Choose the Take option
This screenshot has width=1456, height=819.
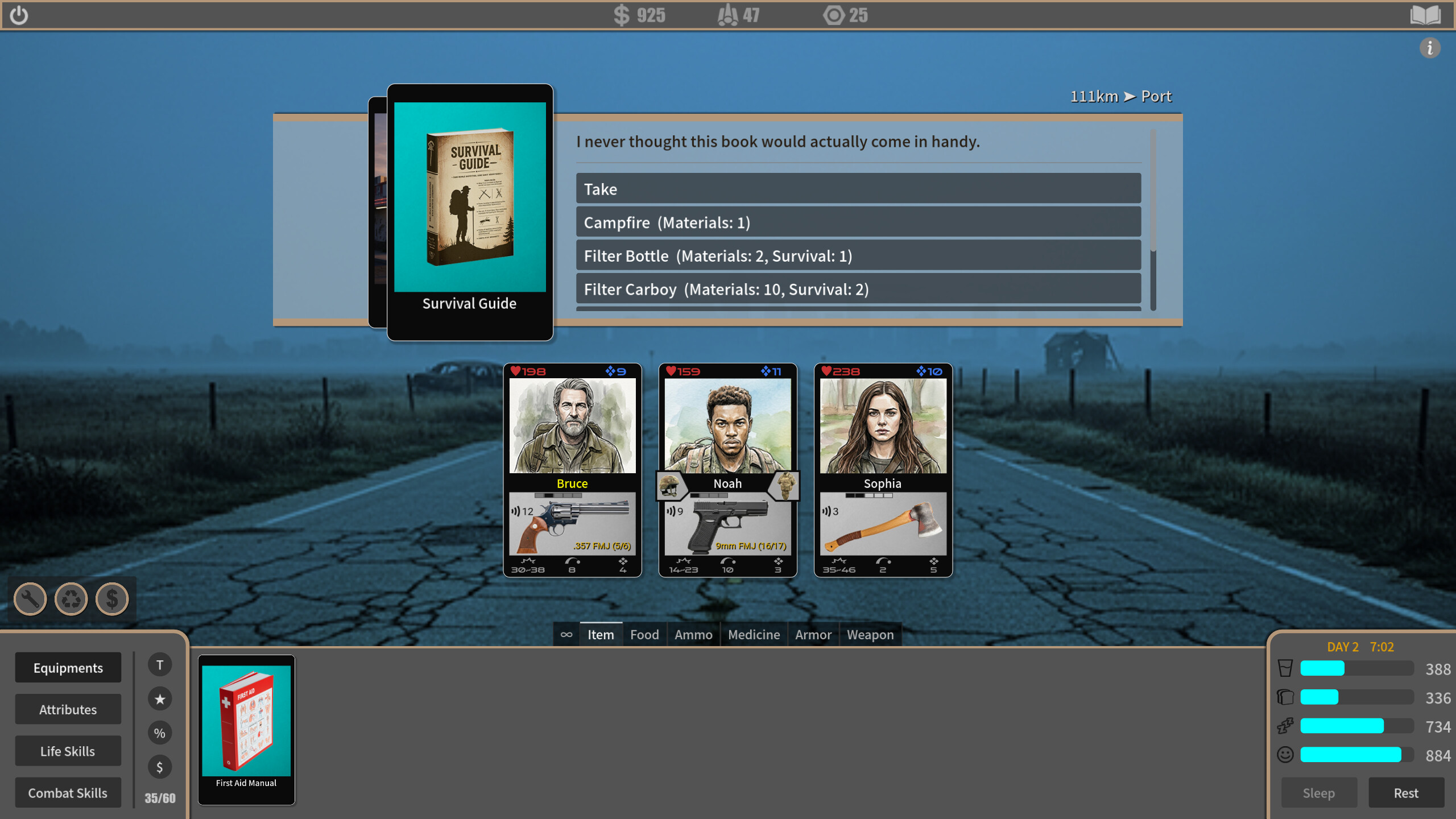click(x=858, y=189)
